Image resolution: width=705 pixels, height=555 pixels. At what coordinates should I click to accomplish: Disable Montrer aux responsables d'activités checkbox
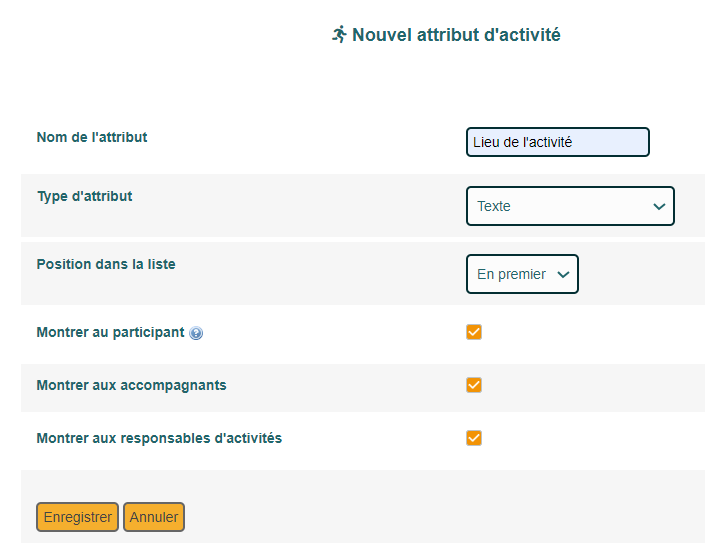tap(474, 438)
